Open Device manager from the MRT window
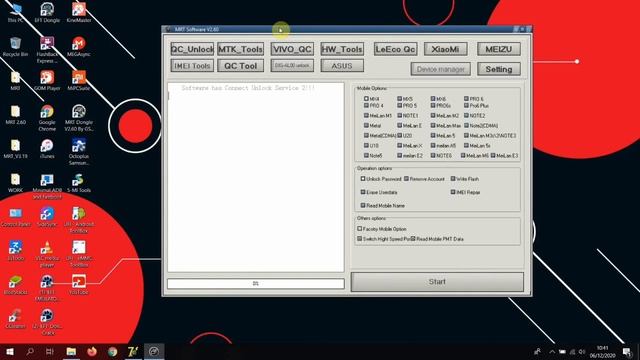 pyautogui.click(x=440, y=69)
